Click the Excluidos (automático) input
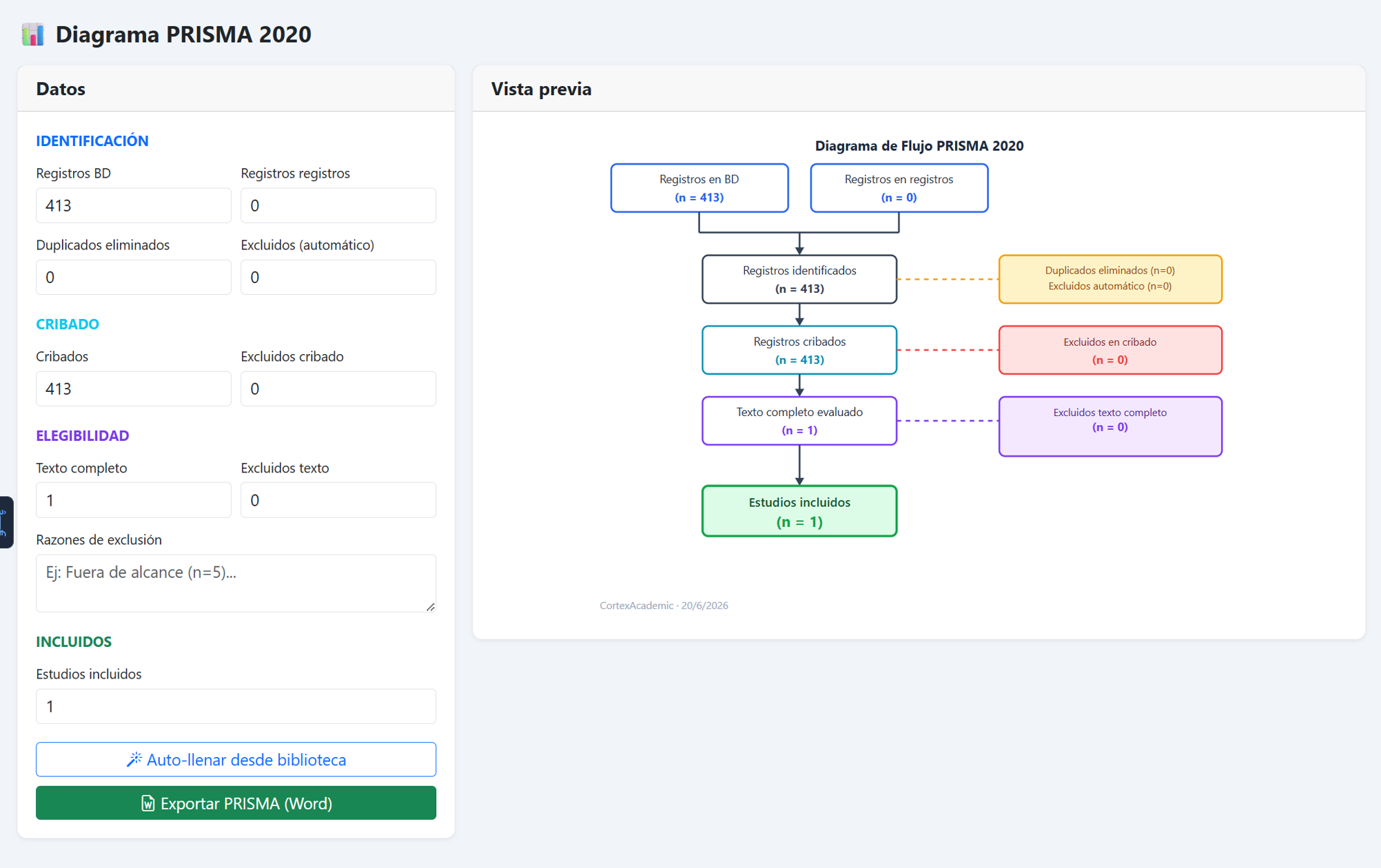This screenshot has height=868, width=1381. [x=338, y=277]
